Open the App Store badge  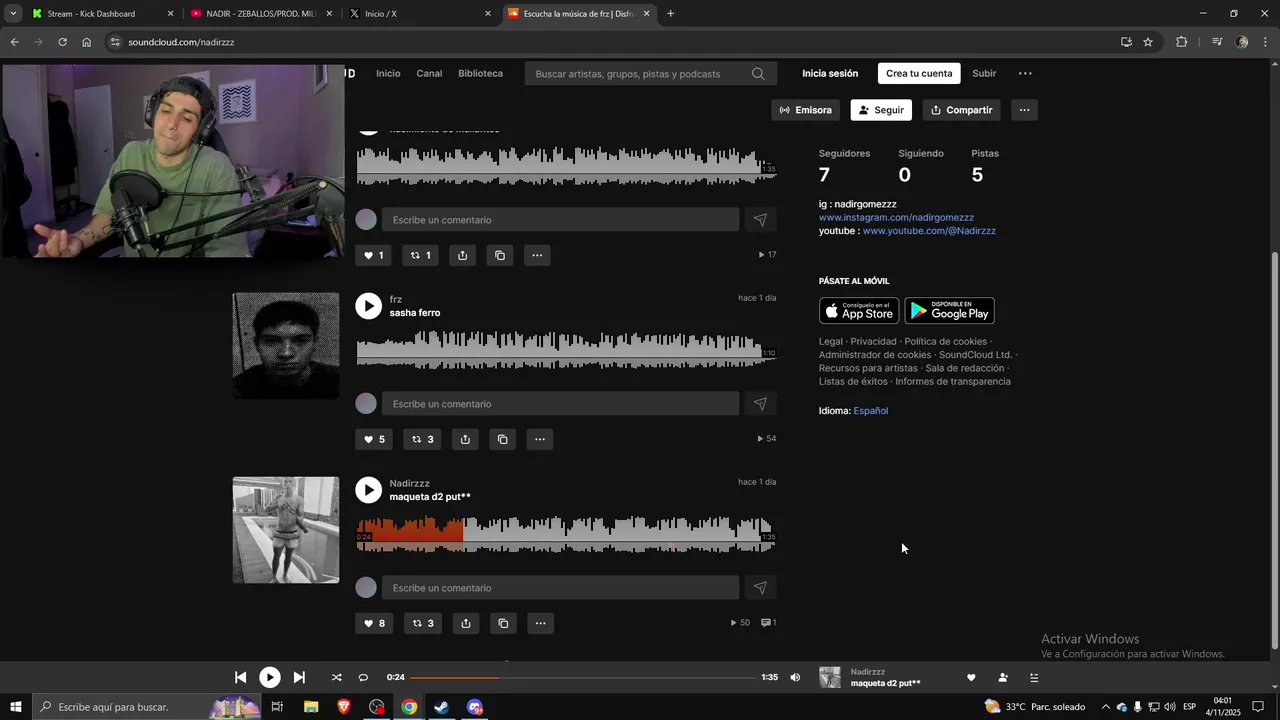click(859, 311)
